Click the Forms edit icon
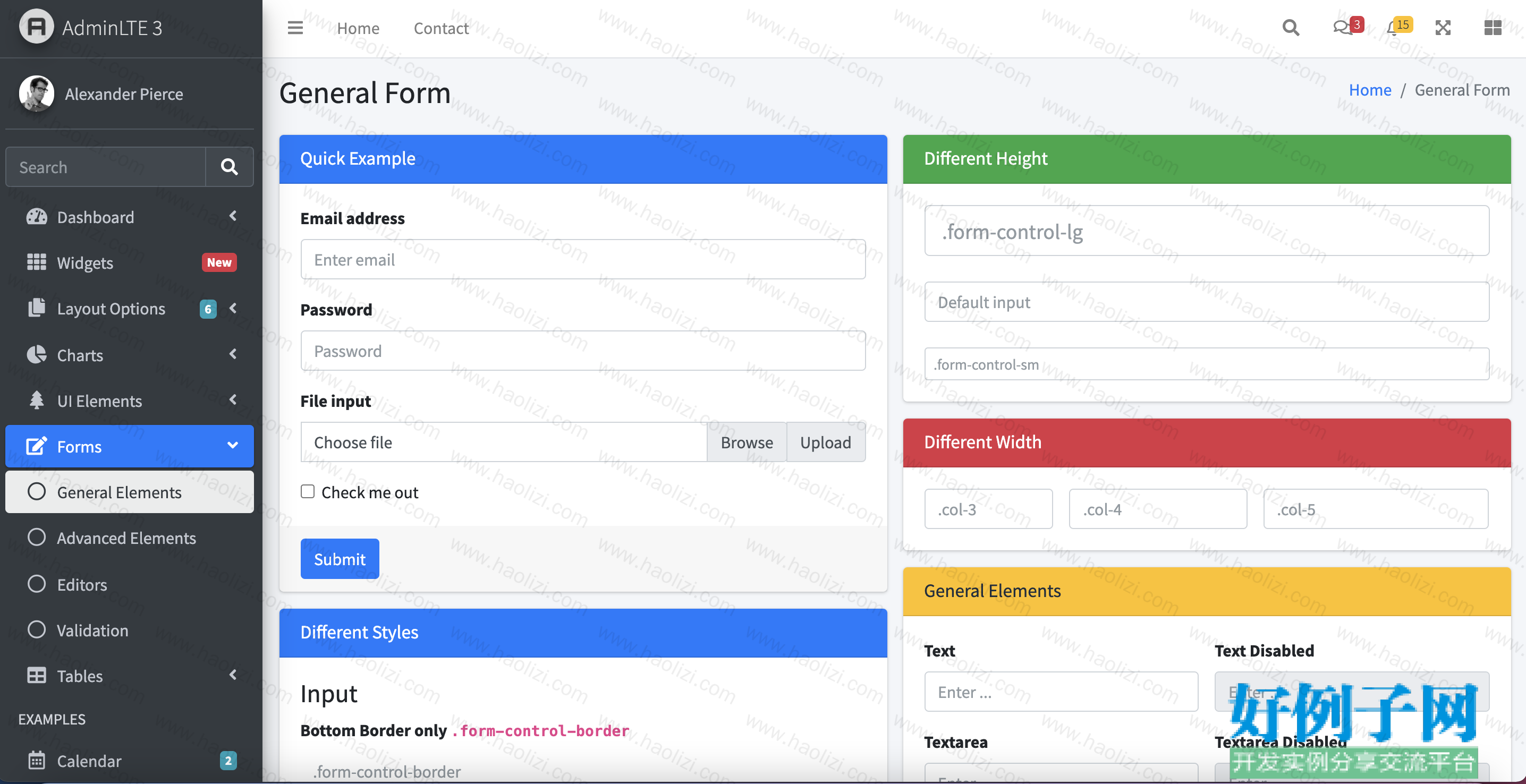Image resolution: width=1526 pixels, height=784 pixels. click(37, 446)
